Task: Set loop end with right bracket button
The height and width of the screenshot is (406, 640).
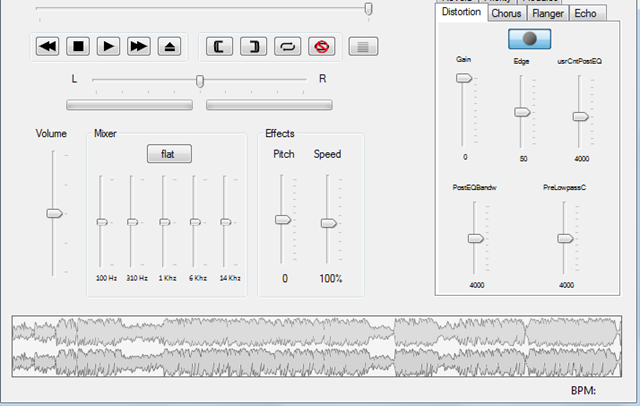Action: 253,46
